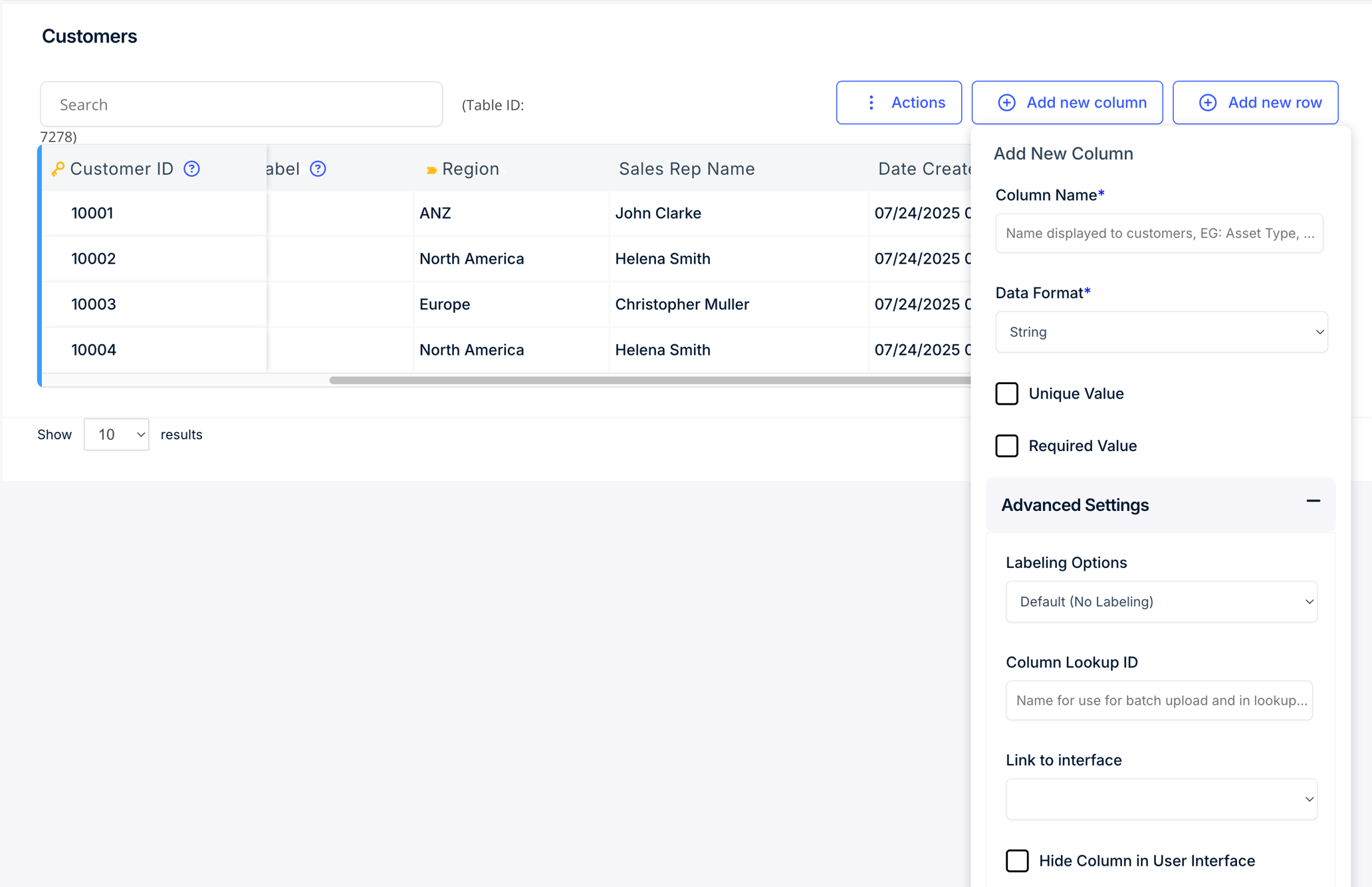Open the Actions menu
This screenshot has width=1372, height=887.
899,102
